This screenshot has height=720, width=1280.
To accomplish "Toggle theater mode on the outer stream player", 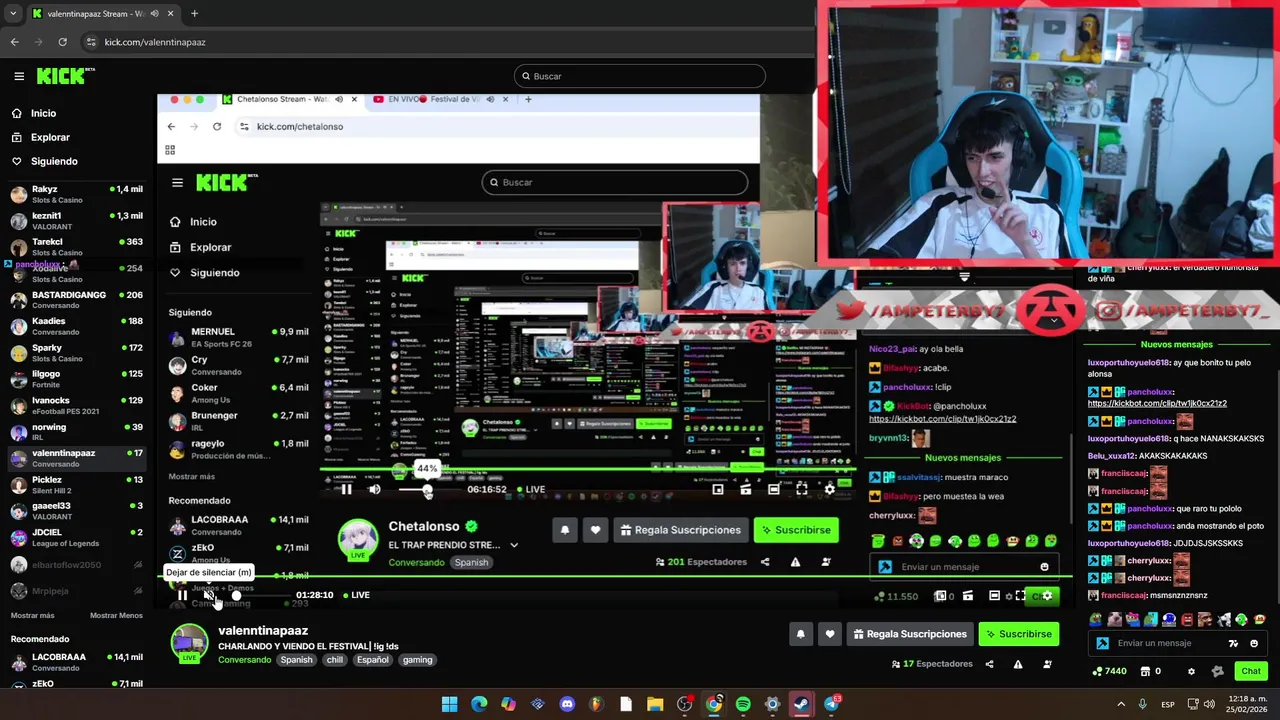I will (994, 595).
